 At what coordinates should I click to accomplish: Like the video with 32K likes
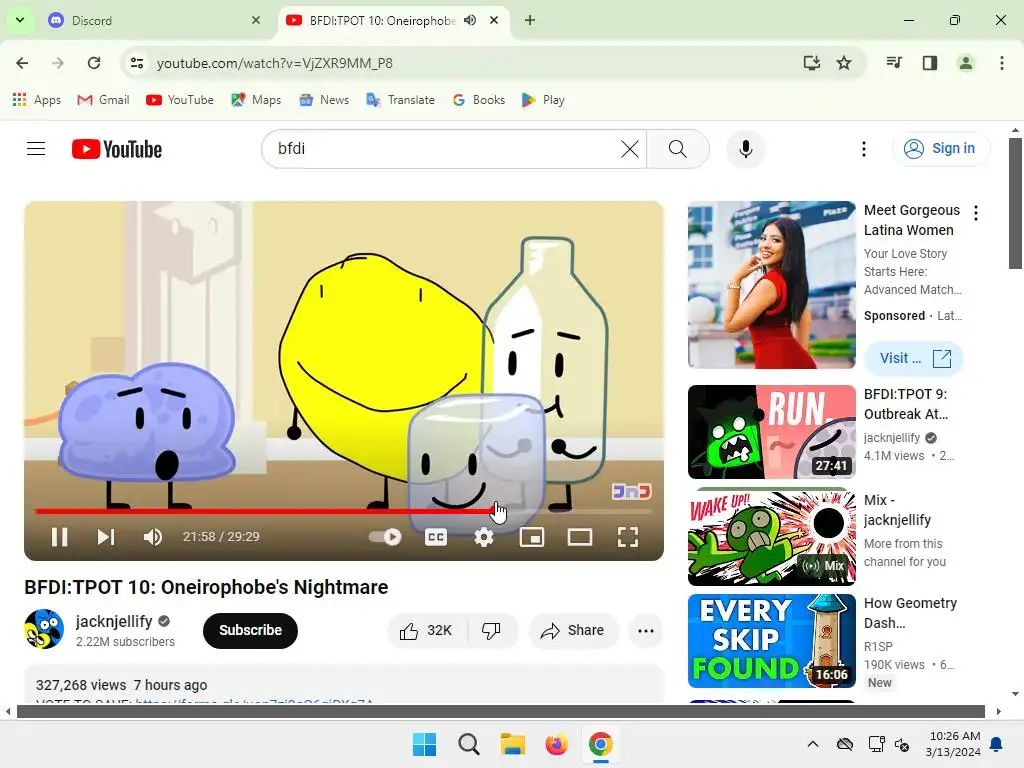pos(428,630)
